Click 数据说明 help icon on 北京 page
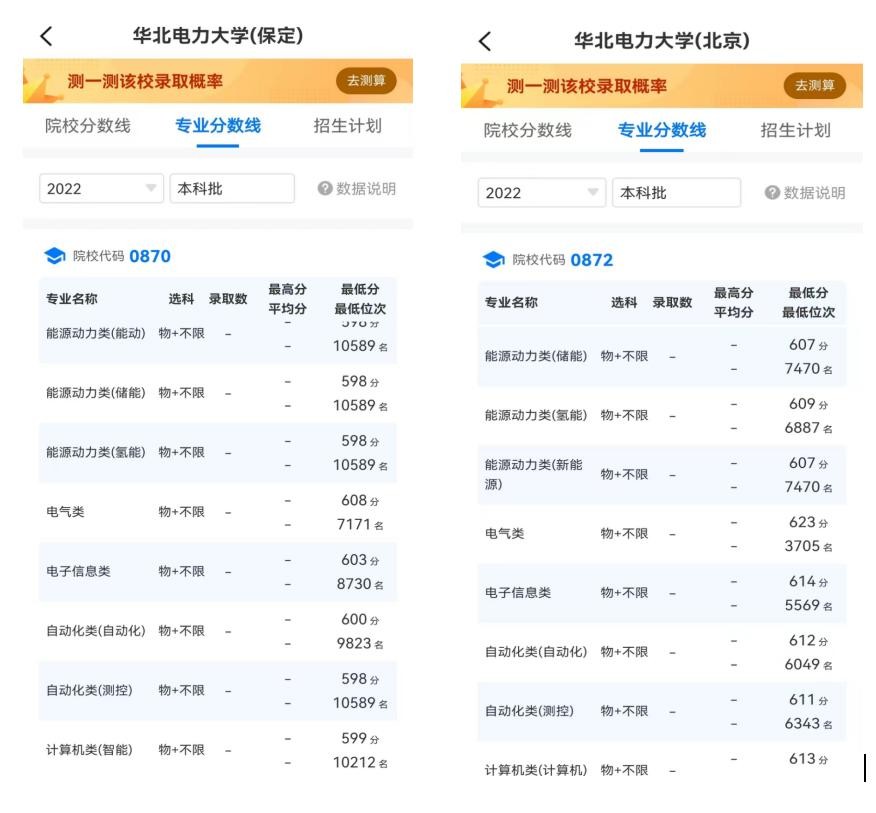 pos(772,193)
